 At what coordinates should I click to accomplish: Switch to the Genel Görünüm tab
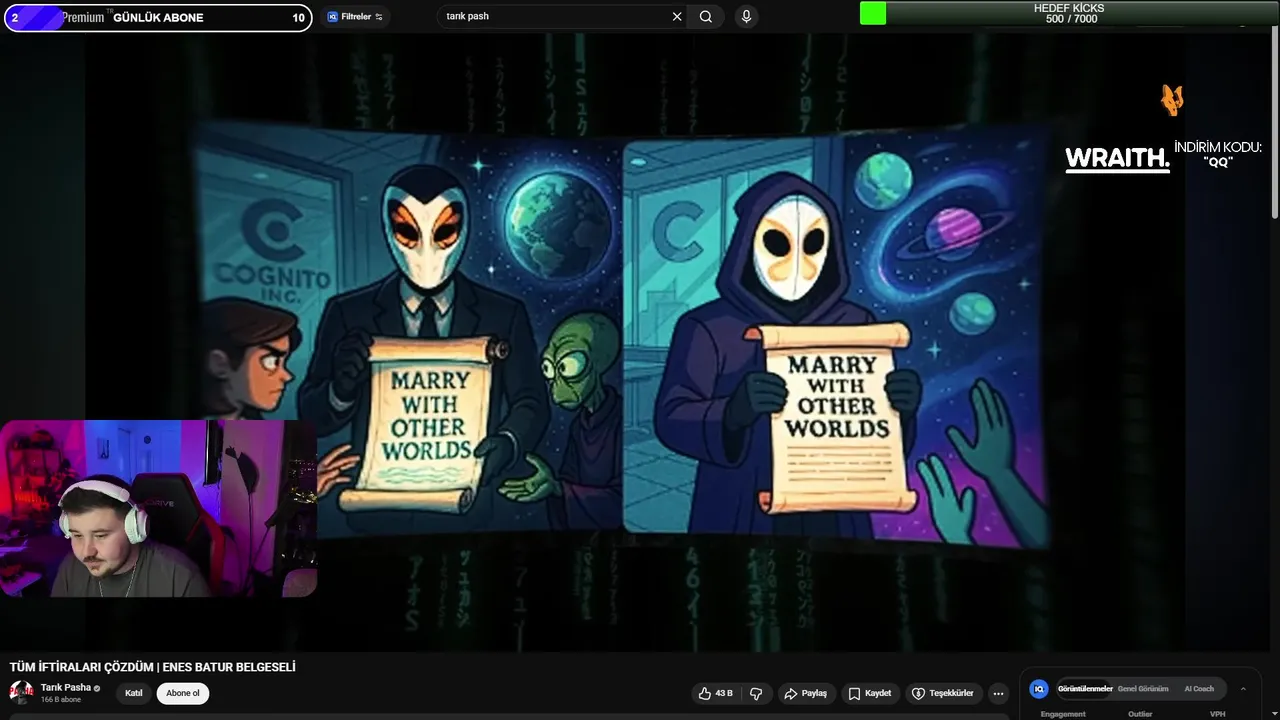coord(1143,689)
